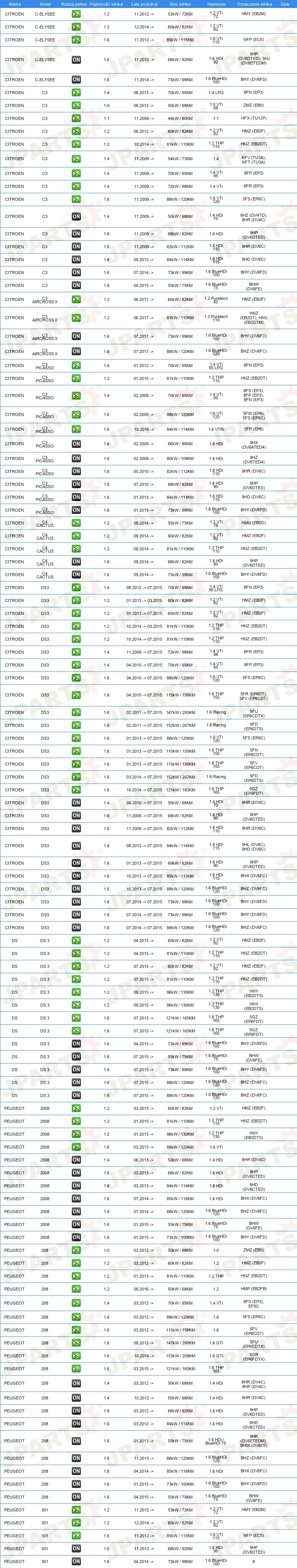The image size is (297, 1568).
Task: Click the '5GR (EP6FDTX)' engine code cell
Action: point(254,1356)
